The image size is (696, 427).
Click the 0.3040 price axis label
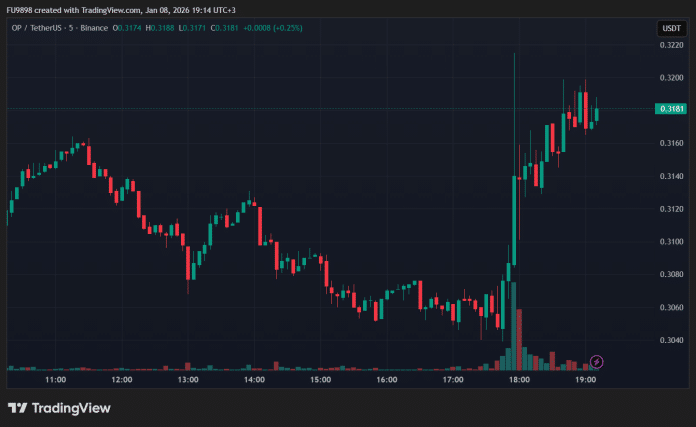click(x=671, y=340)
